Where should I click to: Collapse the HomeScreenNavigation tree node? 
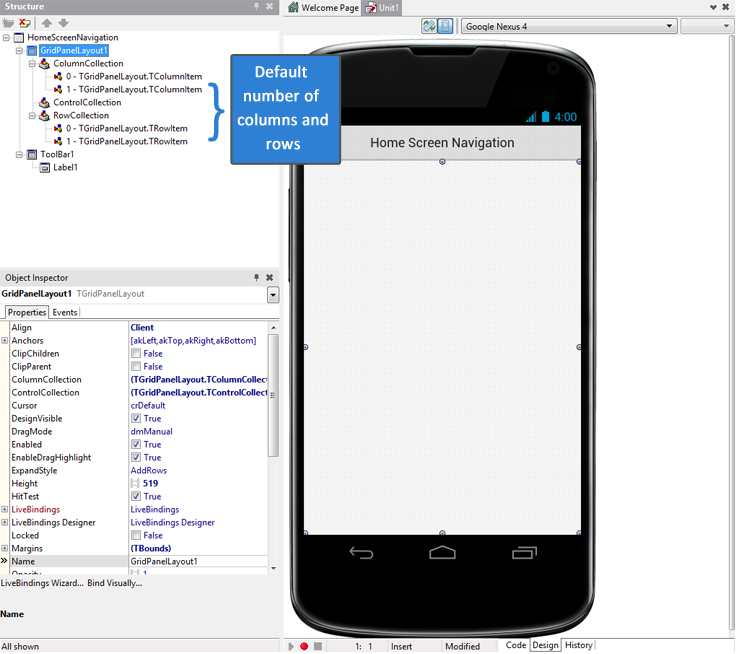[x=6, y=38]
